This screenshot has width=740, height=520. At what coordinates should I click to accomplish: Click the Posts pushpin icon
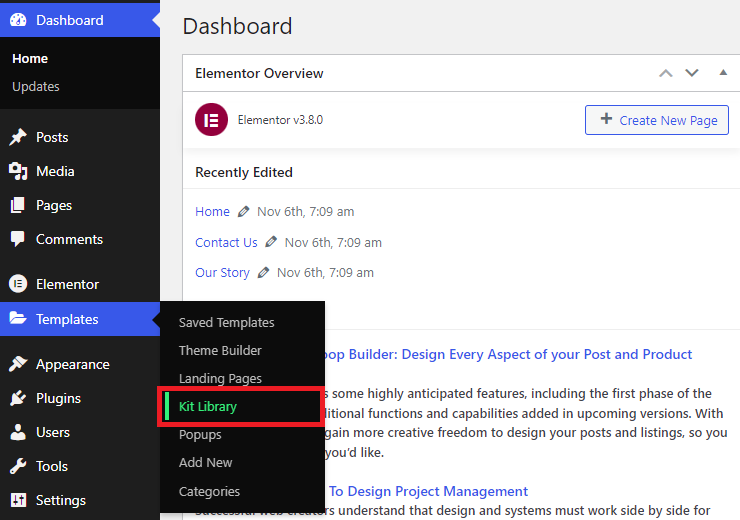coord(18,137)
